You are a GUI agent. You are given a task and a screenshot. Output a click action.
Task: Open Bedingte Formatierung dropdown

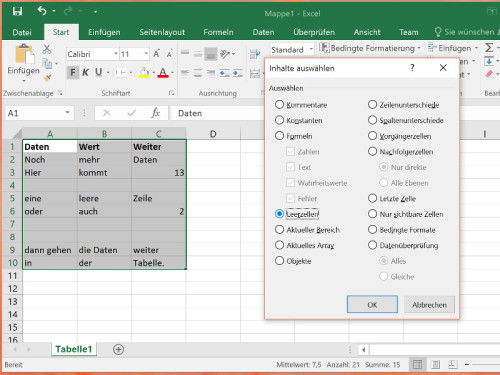tap(419, 48)
